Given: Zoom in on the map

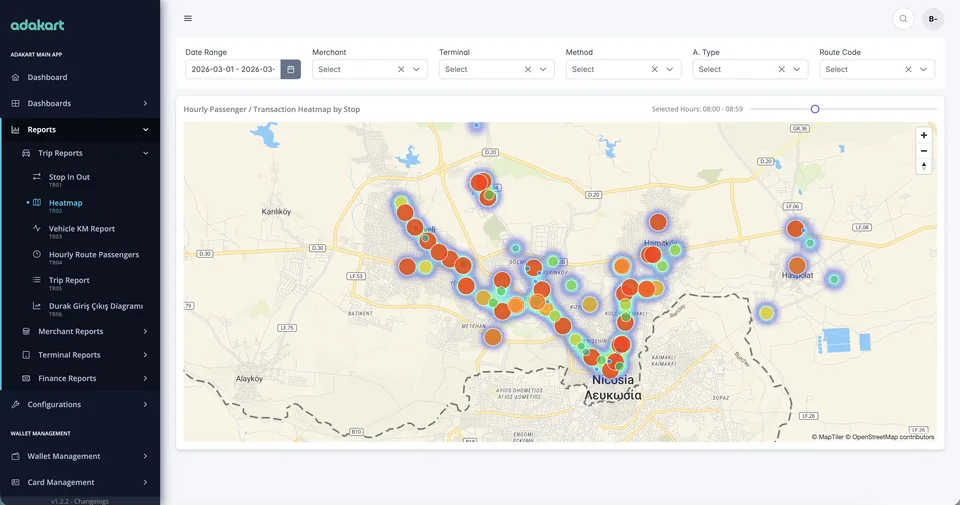Looking at the screenshot, I should pyautogui.click(x=924, y=135).
